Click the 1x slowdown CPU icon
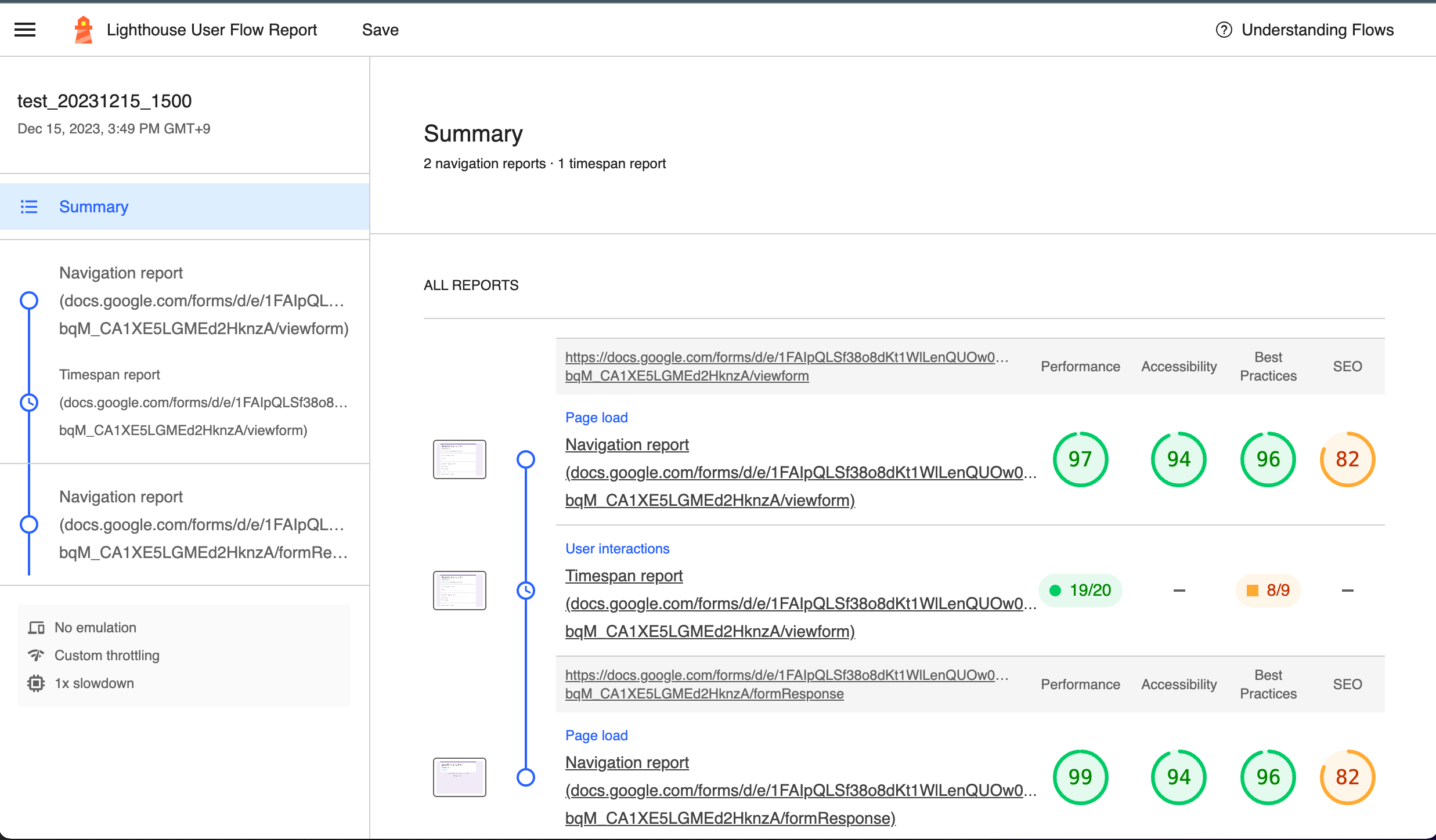 pos(36,683)
